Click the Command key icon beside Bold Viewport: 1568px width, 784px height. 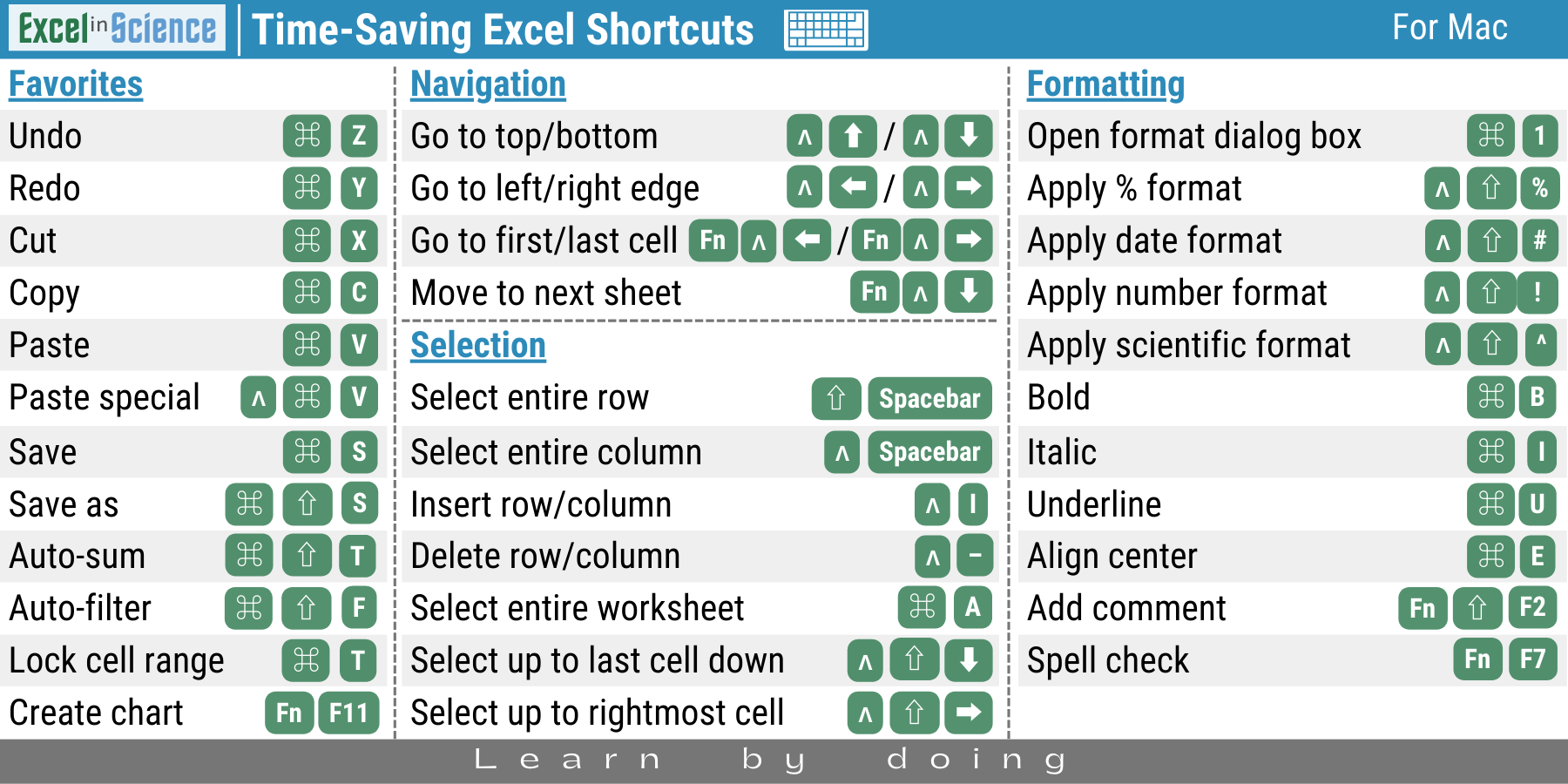[x=1490, y=397]
